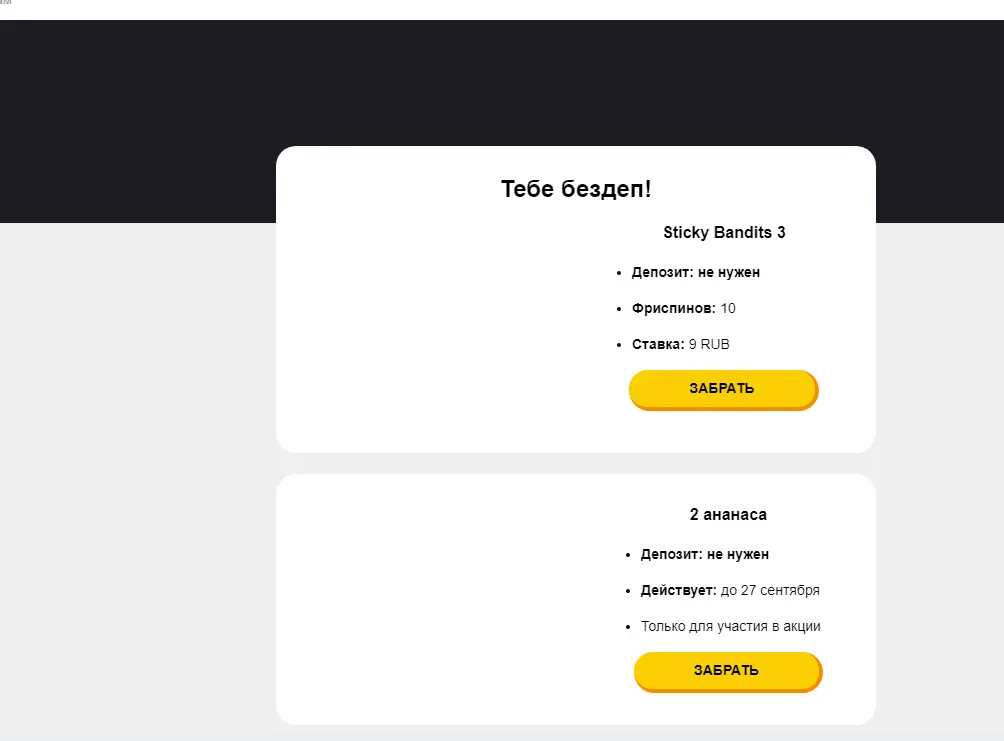
Task: Select 'Депозит: не нужен' in 2 ананаса card
Action: tap(704, 554)
